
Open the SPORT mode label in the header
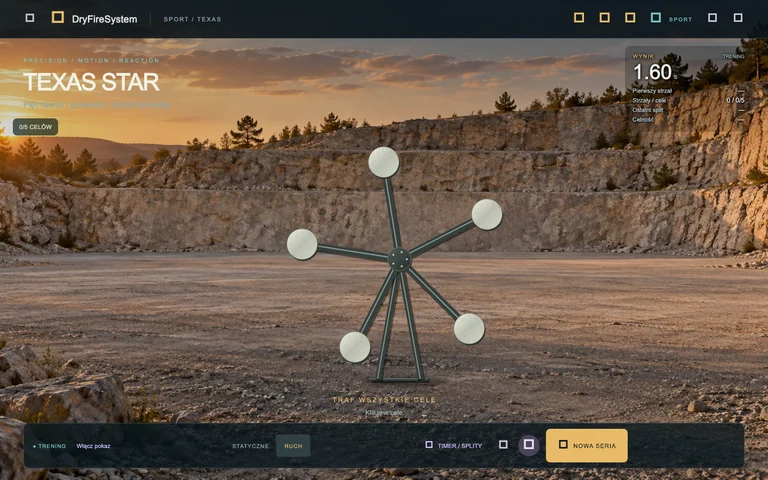coord(680,19)
